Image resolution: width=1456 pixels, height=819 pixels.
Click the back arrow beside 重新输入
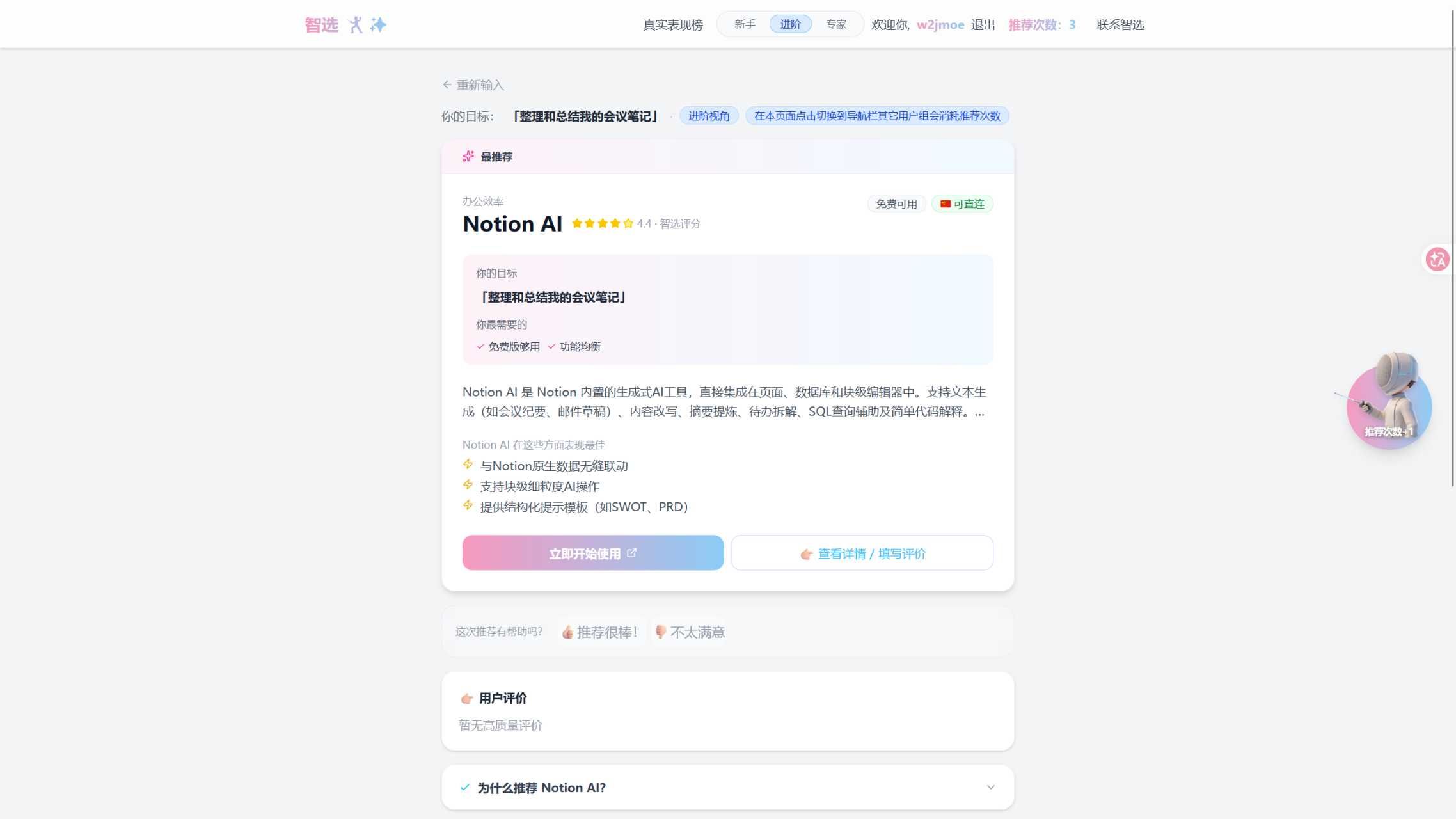[447, 84]
